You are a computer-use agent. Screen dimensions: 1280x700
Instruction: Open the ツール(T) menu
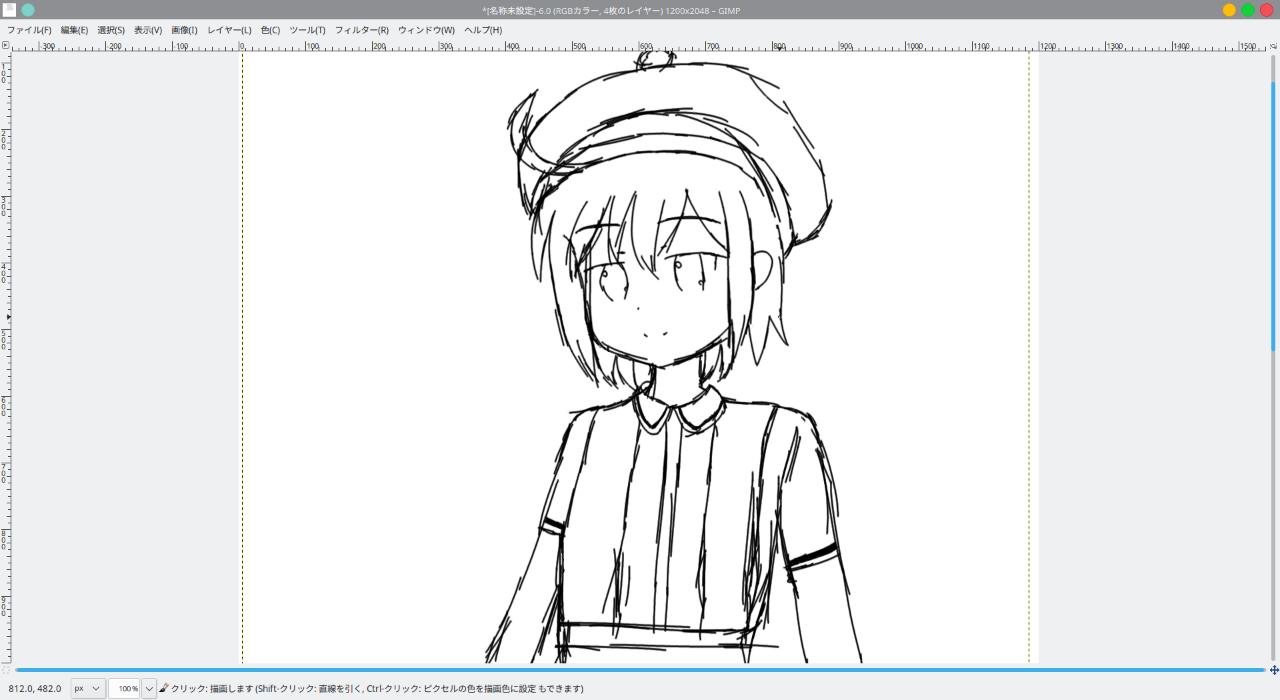click(307, 30)
